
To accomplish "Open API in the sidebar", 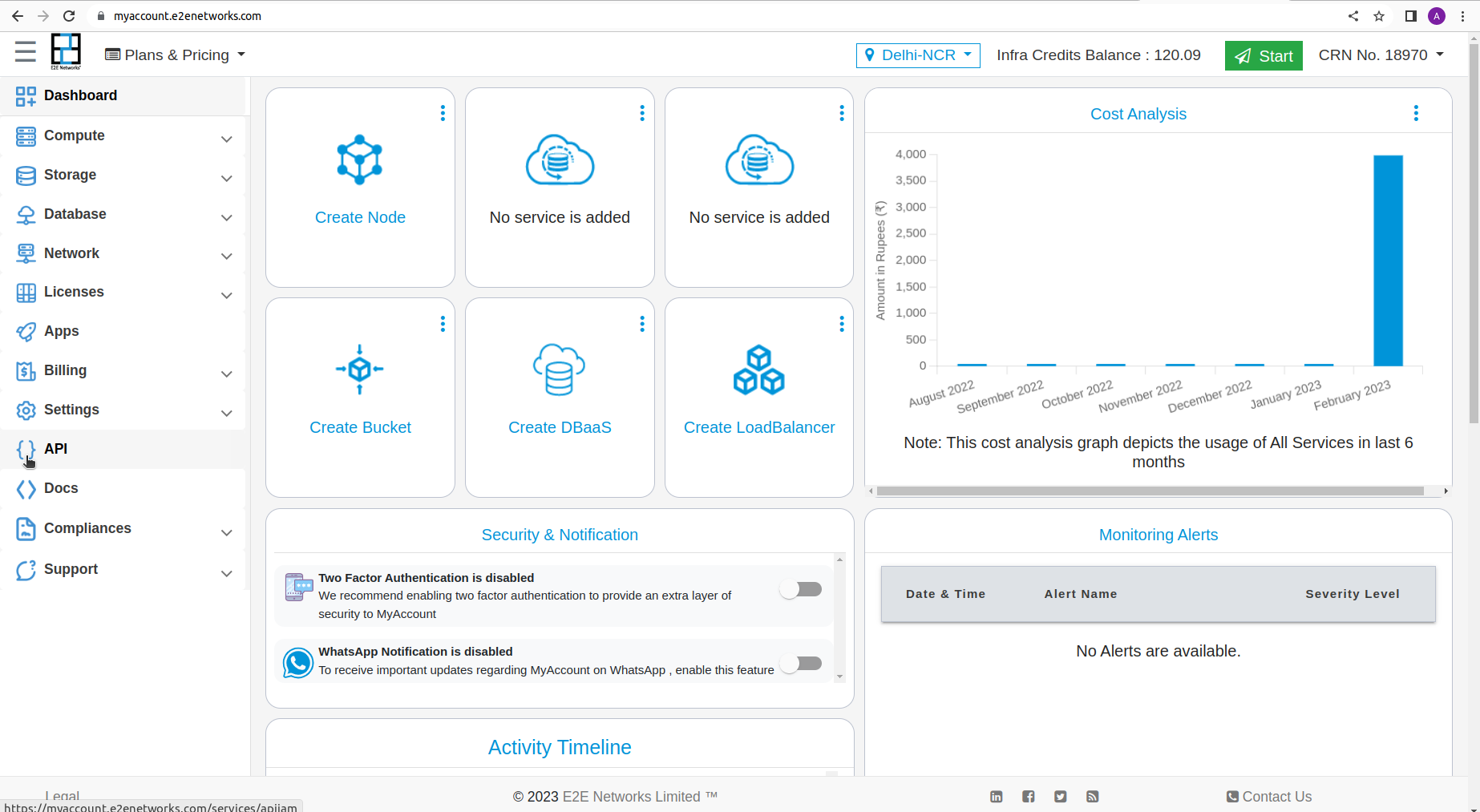I will (123, 450).
